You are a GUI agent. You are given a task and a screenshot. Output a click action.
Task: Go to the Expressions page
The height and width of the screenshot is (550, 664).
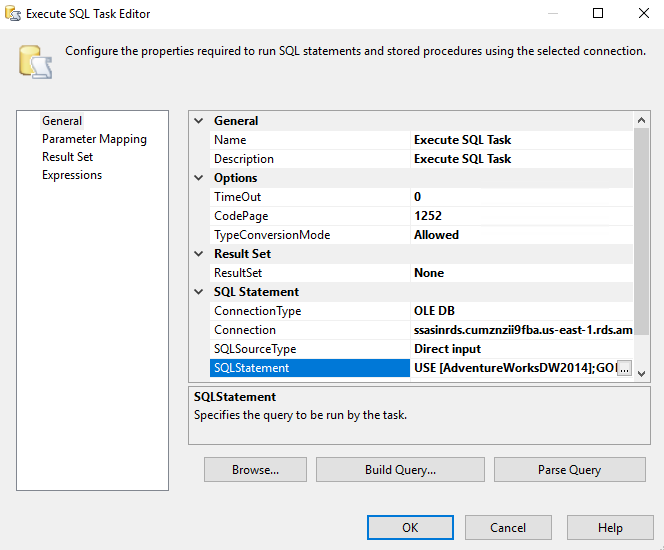[72, 175]
